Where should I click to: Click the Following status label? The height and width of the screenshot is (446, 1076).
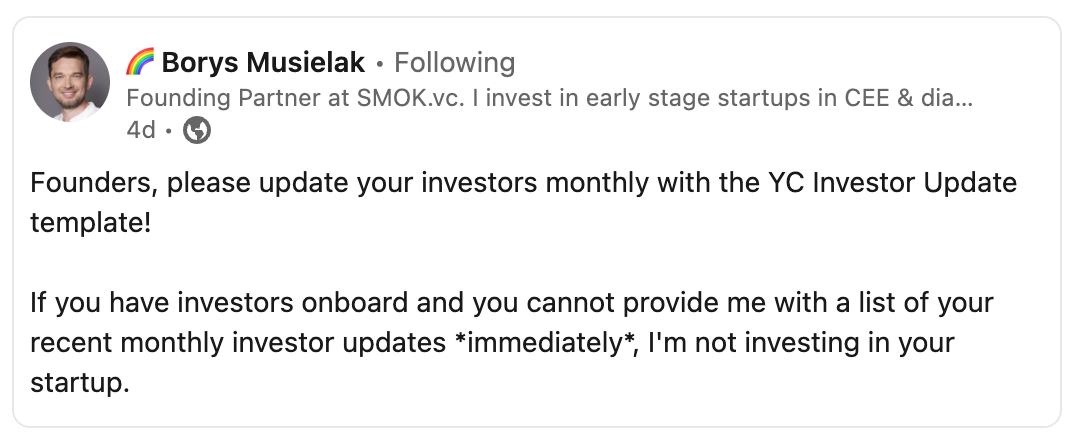point(454,62)
